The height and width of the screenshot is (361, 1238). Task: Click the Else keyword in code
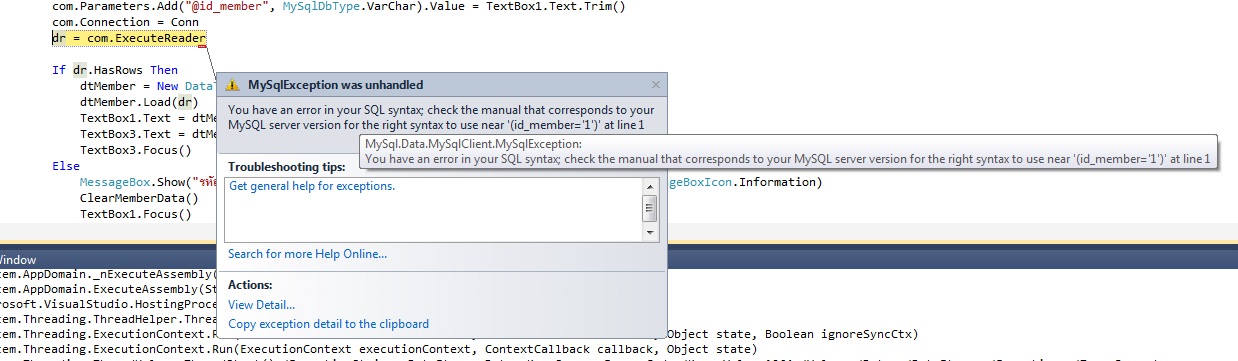[65, 166]
